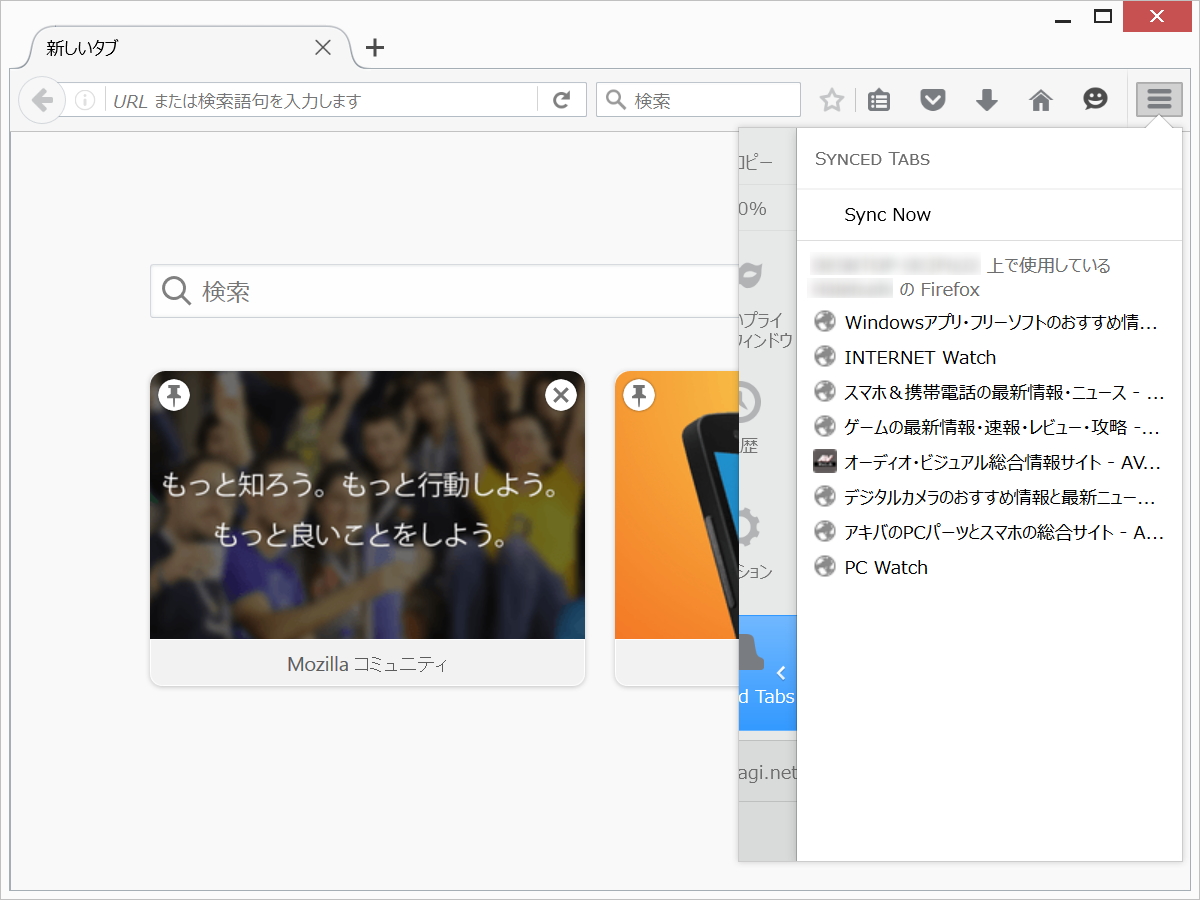1200x900 pixels.
Task: Dismiss the Mozilla tile with its X
Action: [x=560, y=394]
